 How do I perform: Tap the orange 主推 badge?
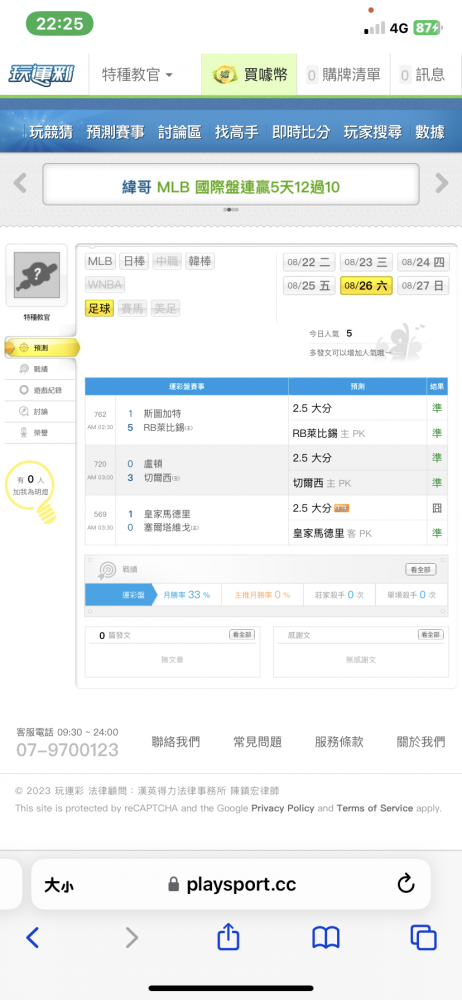pos(342,508)
